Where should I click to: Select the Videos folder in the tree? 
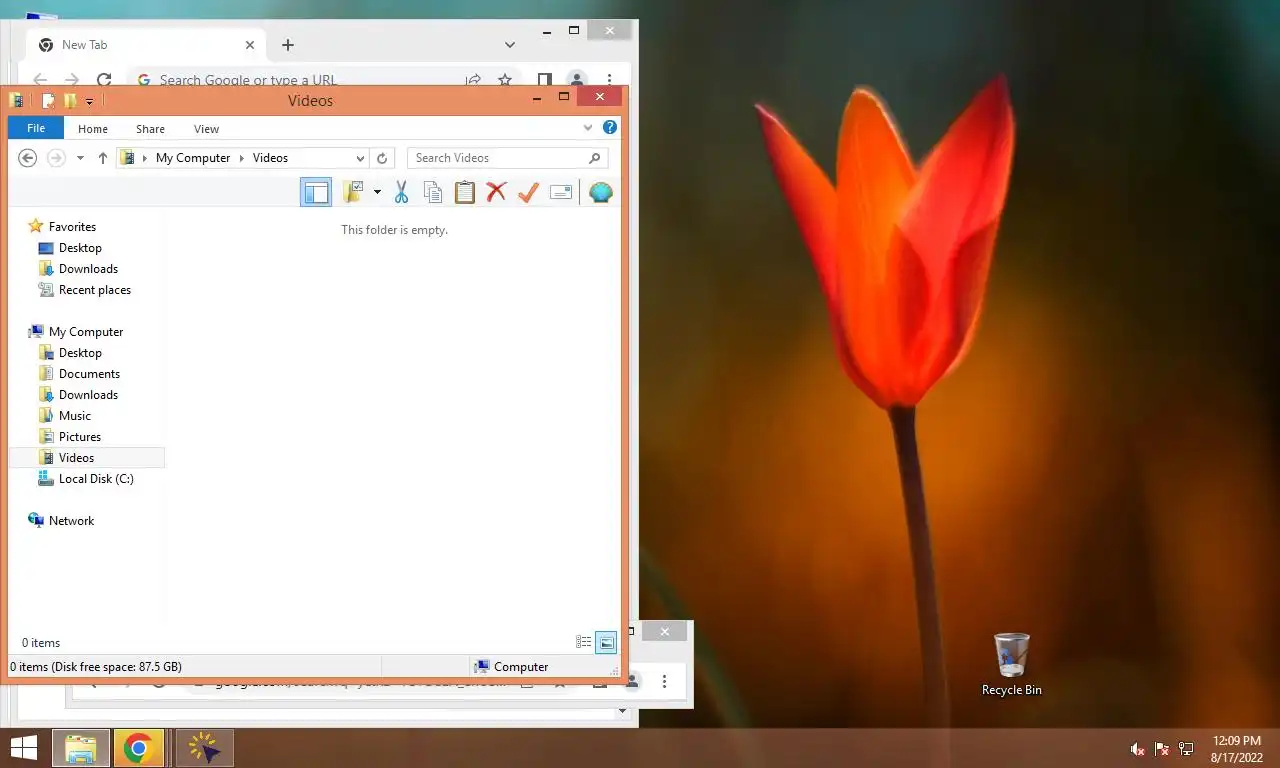[x=86, y=458]
